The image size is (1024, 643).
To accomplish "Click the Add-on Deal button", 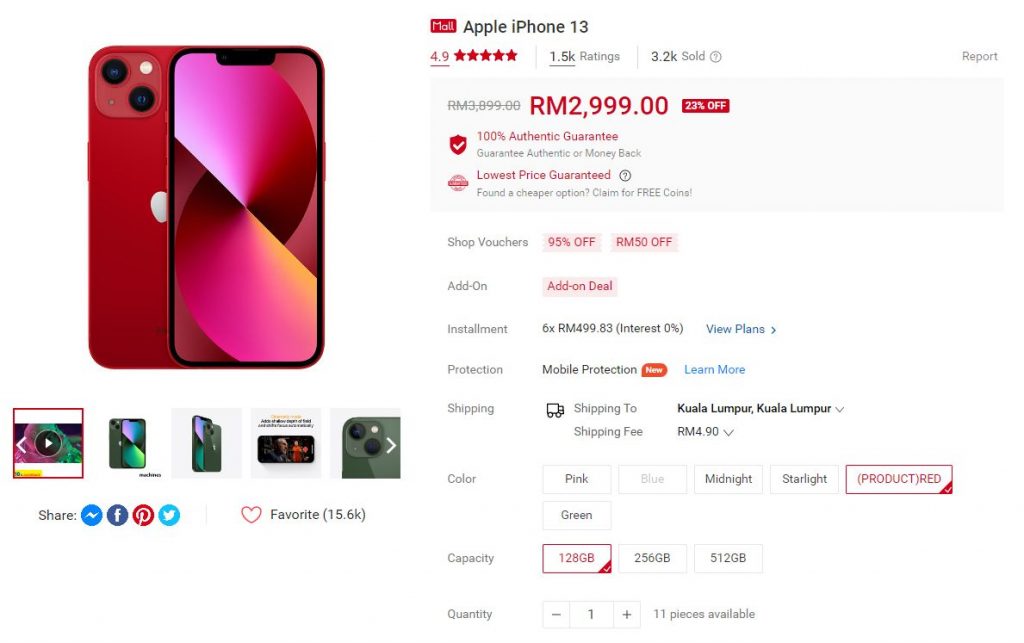I will (580, 286).
